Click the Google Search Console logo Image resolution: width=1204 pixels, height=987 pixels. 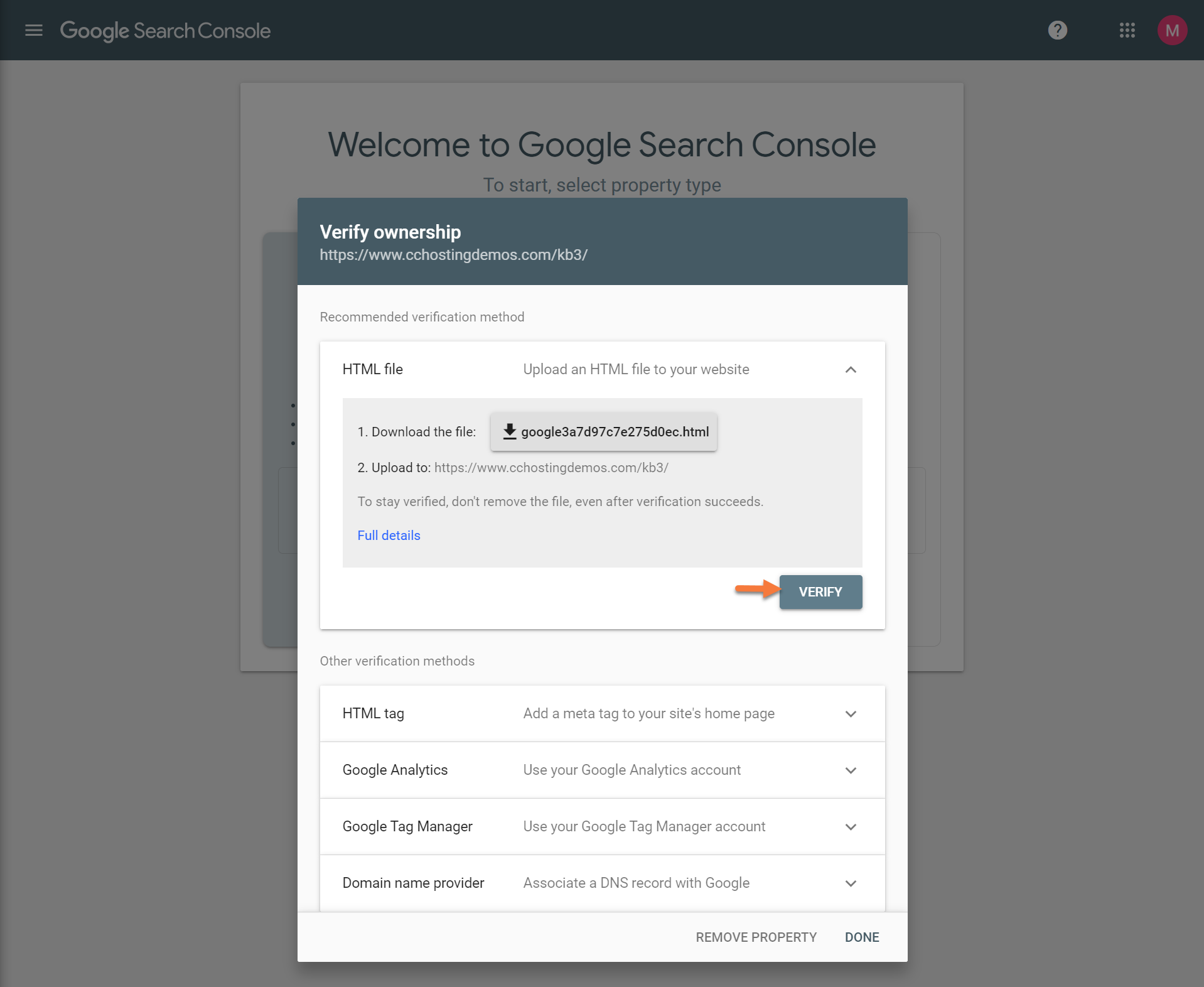click(x=165, y=30)
